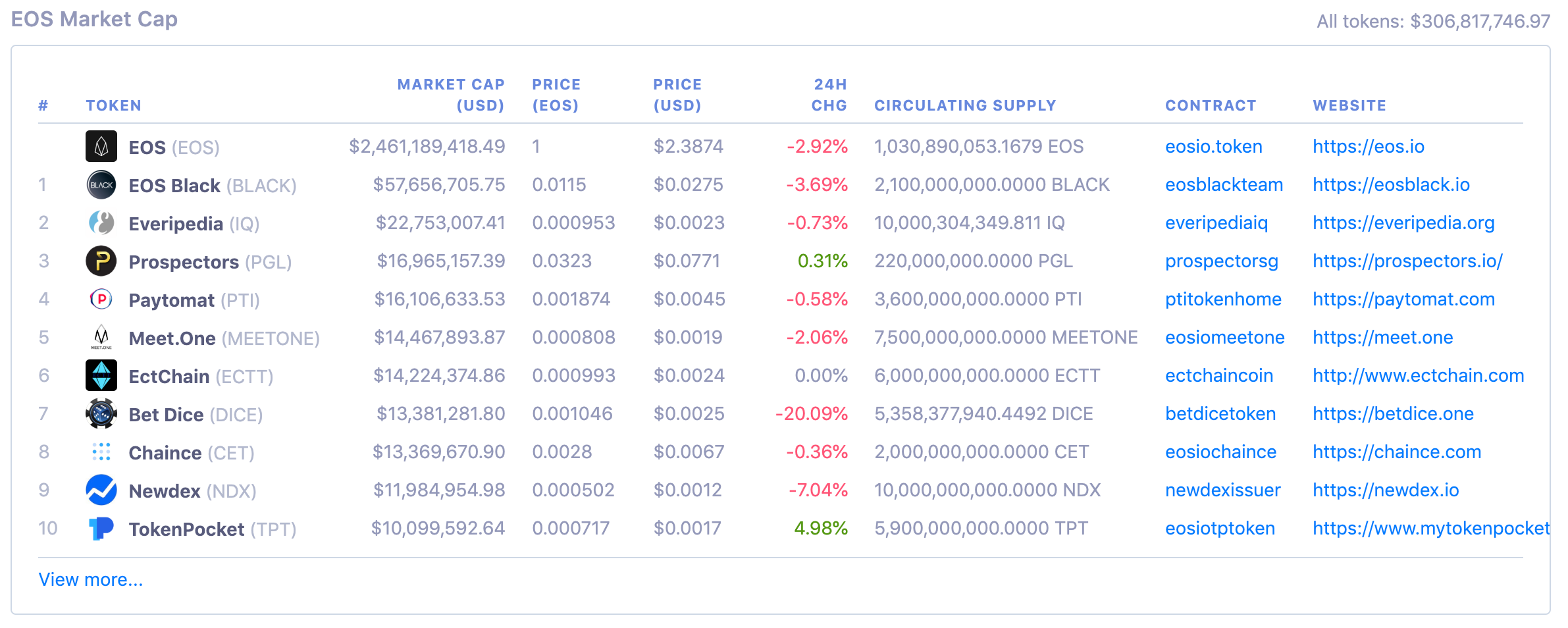1568x628 pixels.
Task: Visit the https://eosblack.io website link
Action: pyautogui.click(x=1391, y=184)
